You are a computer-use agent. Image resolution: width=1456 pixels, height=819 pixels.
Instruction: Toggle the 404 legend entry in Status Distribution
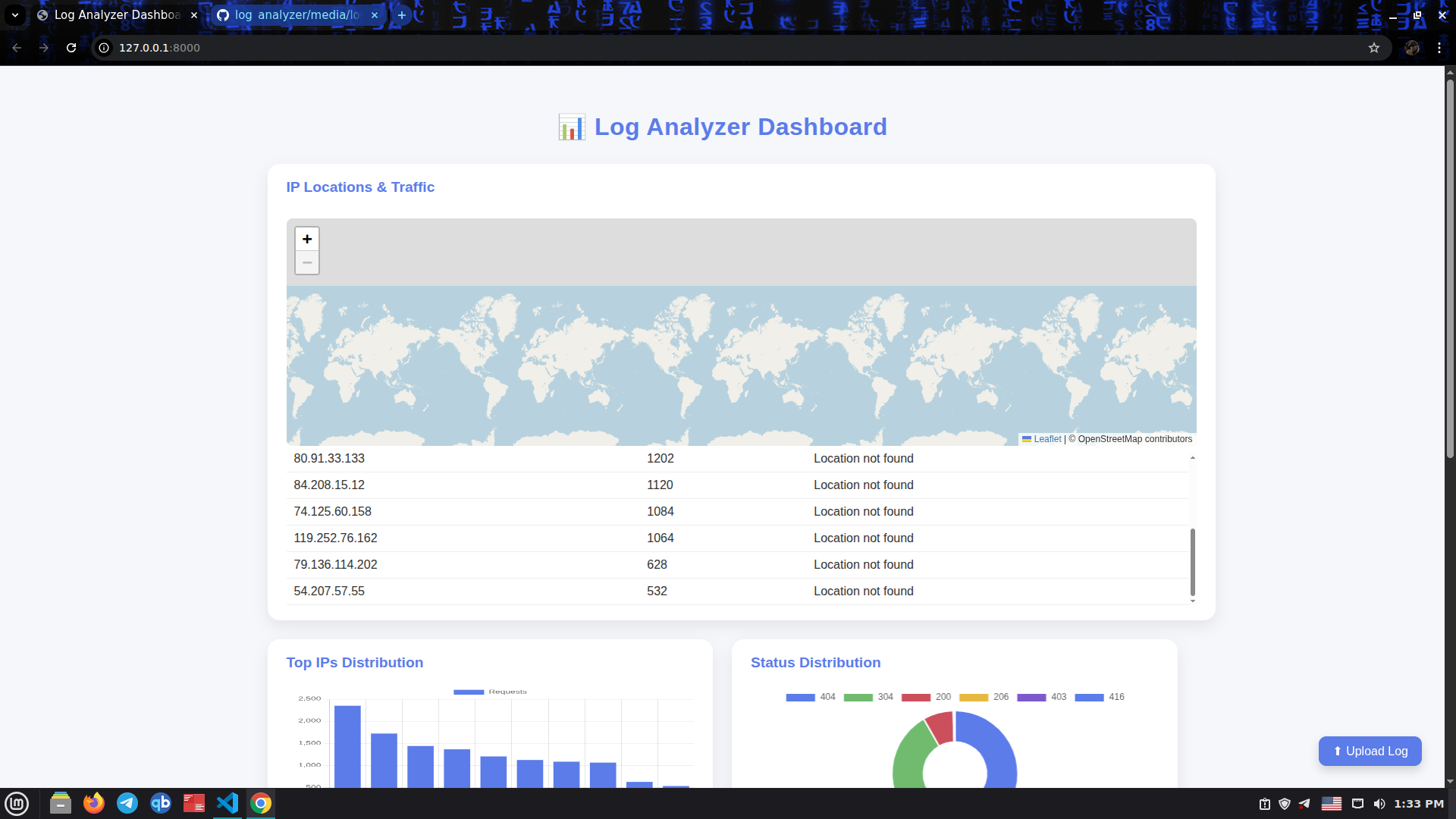(811, 697)
